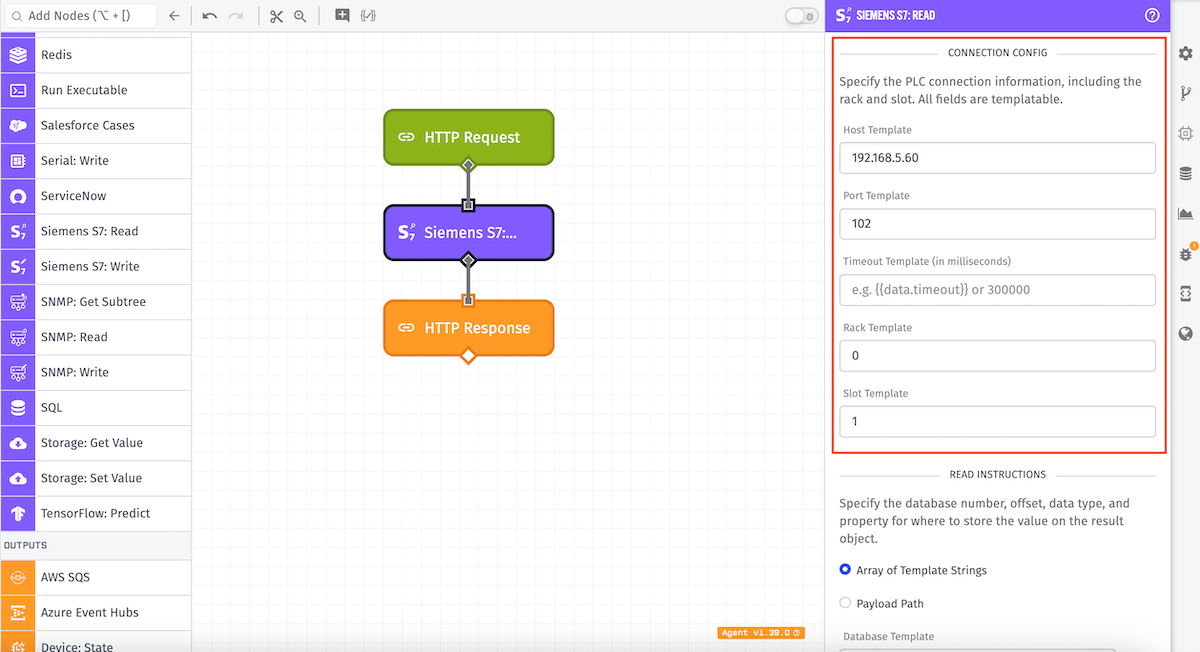Click the SNMP: Read palette label
The width and height of the screenshot is (1200, 652).
point(74,337)
